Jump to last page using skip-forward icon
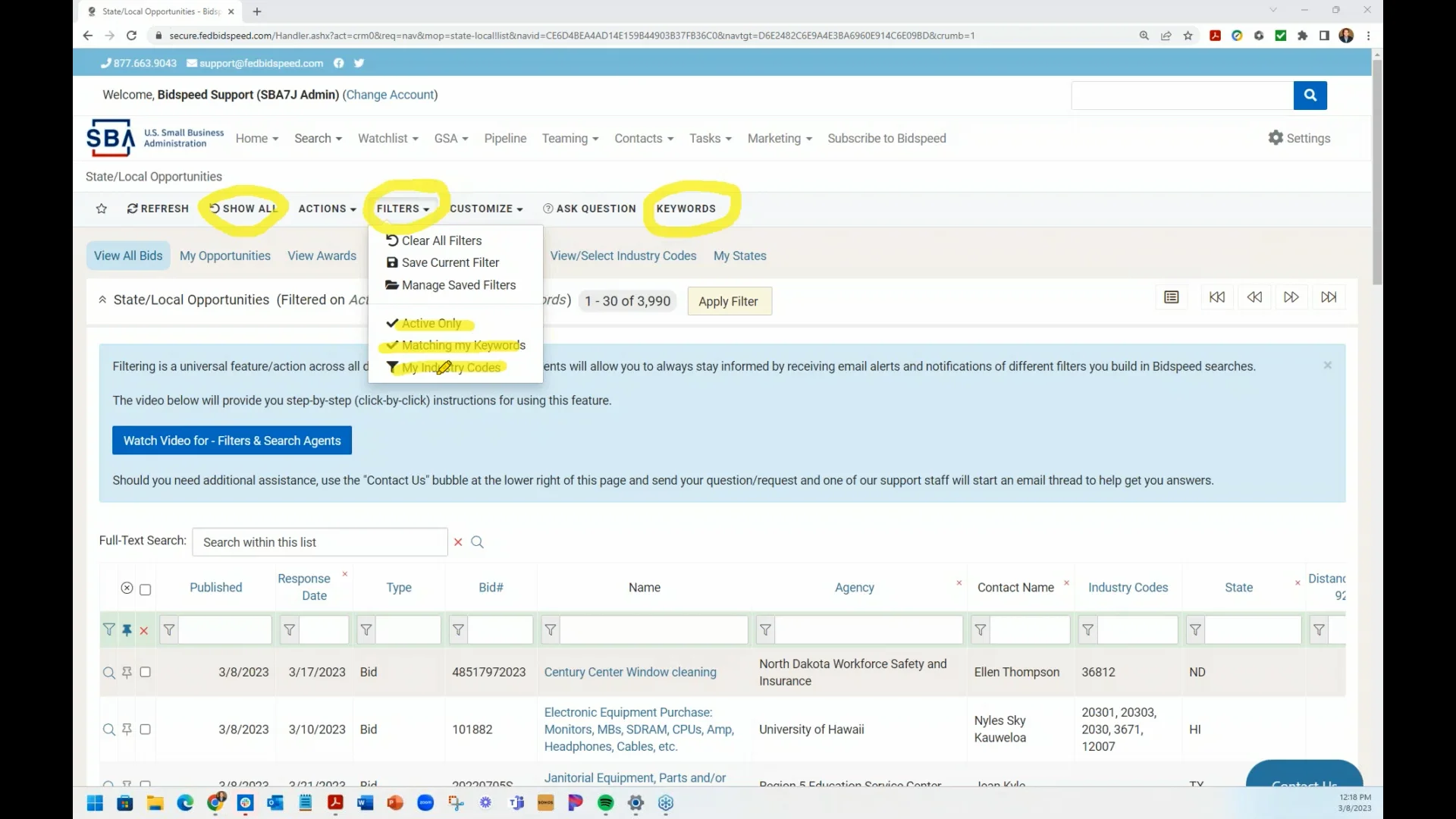The width and height of the screenshot is (1456, 819). pos(1329,297)
